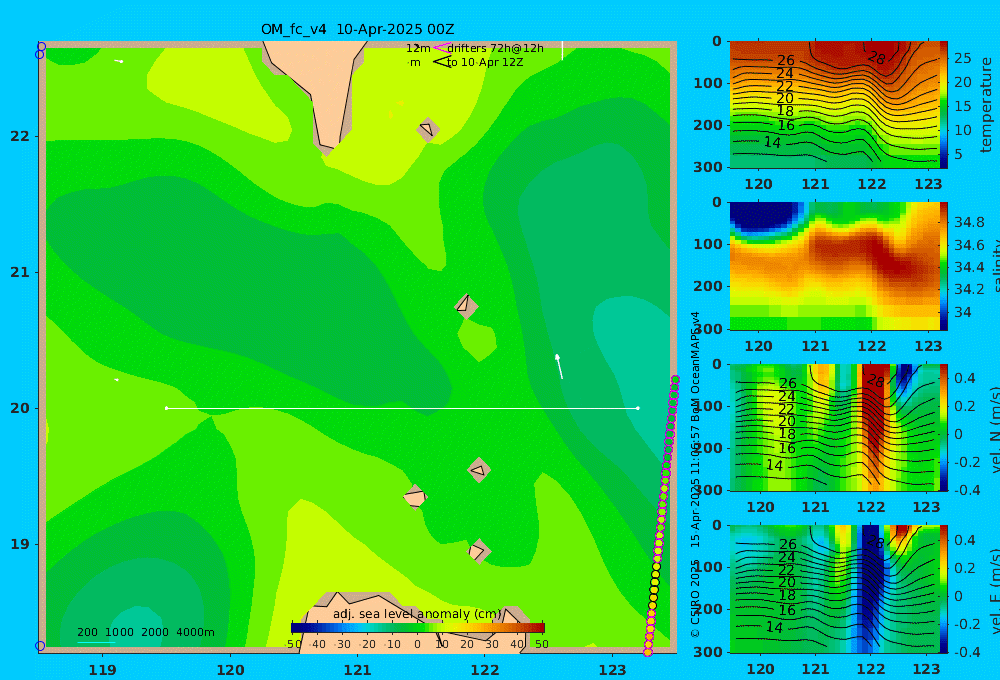The image size is (1000, 680).
Task: Click latitude label 21 on the map axis
Action: pyautogui.click(x=20, y=272)
